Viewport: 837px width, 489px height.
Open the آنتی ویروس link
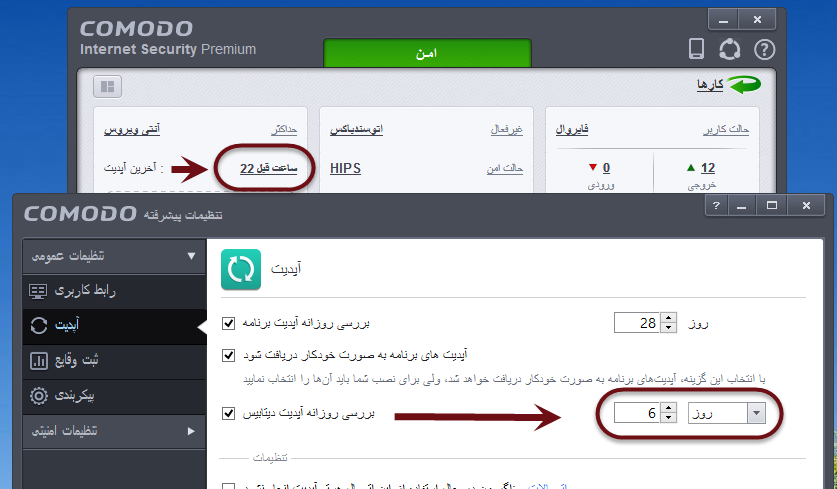[132, 129]
